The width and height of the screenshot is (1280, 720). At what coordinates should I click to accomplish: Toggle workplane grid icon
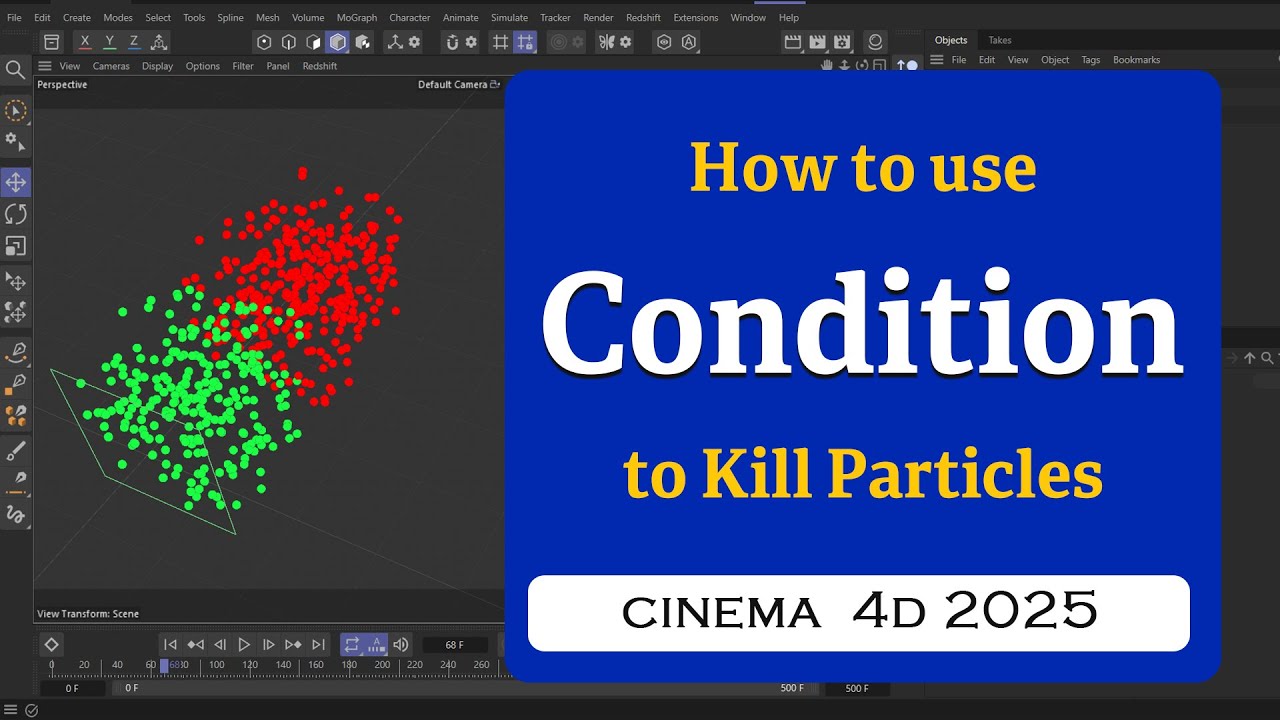click(501, 42)
